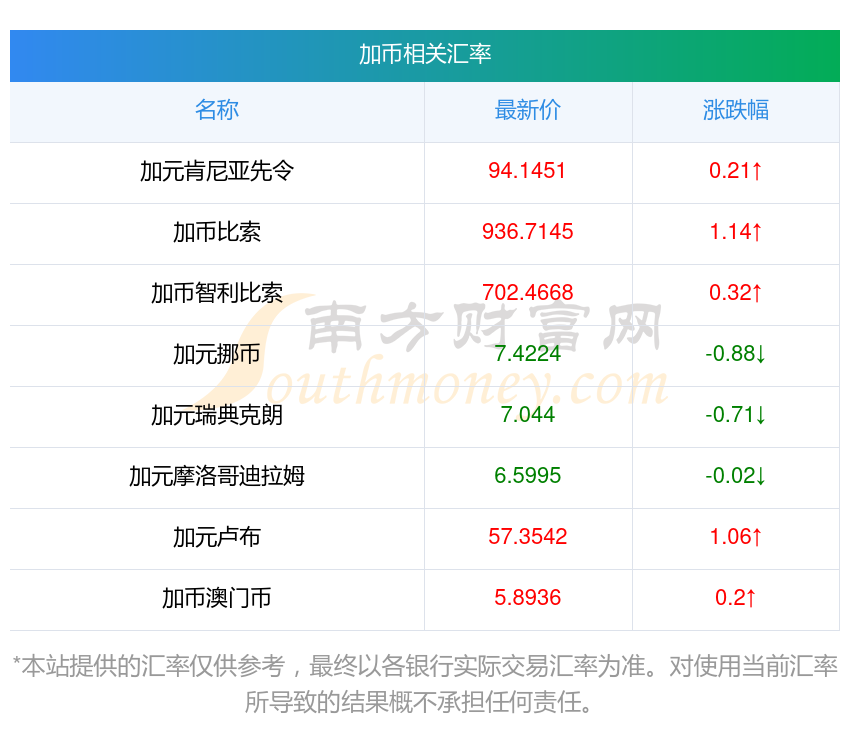The width and height of the screenshot is (850, 733).
Task: Click the change value -0.02↓
Action: (736, 476)
